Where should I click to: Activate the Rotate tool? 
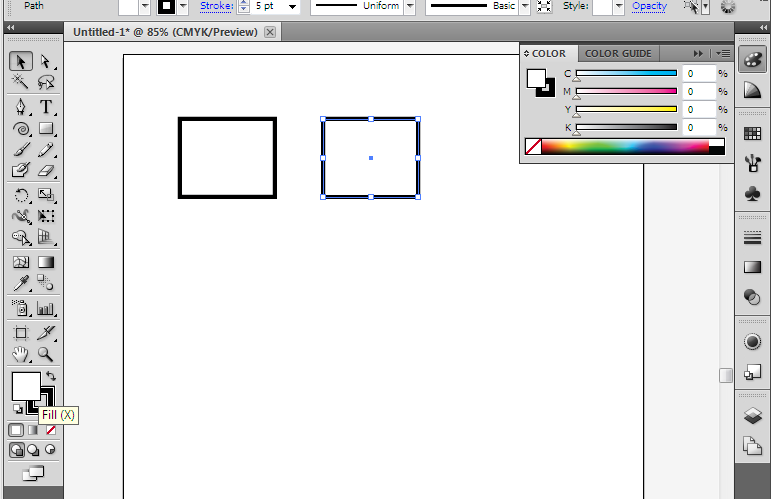21,195
